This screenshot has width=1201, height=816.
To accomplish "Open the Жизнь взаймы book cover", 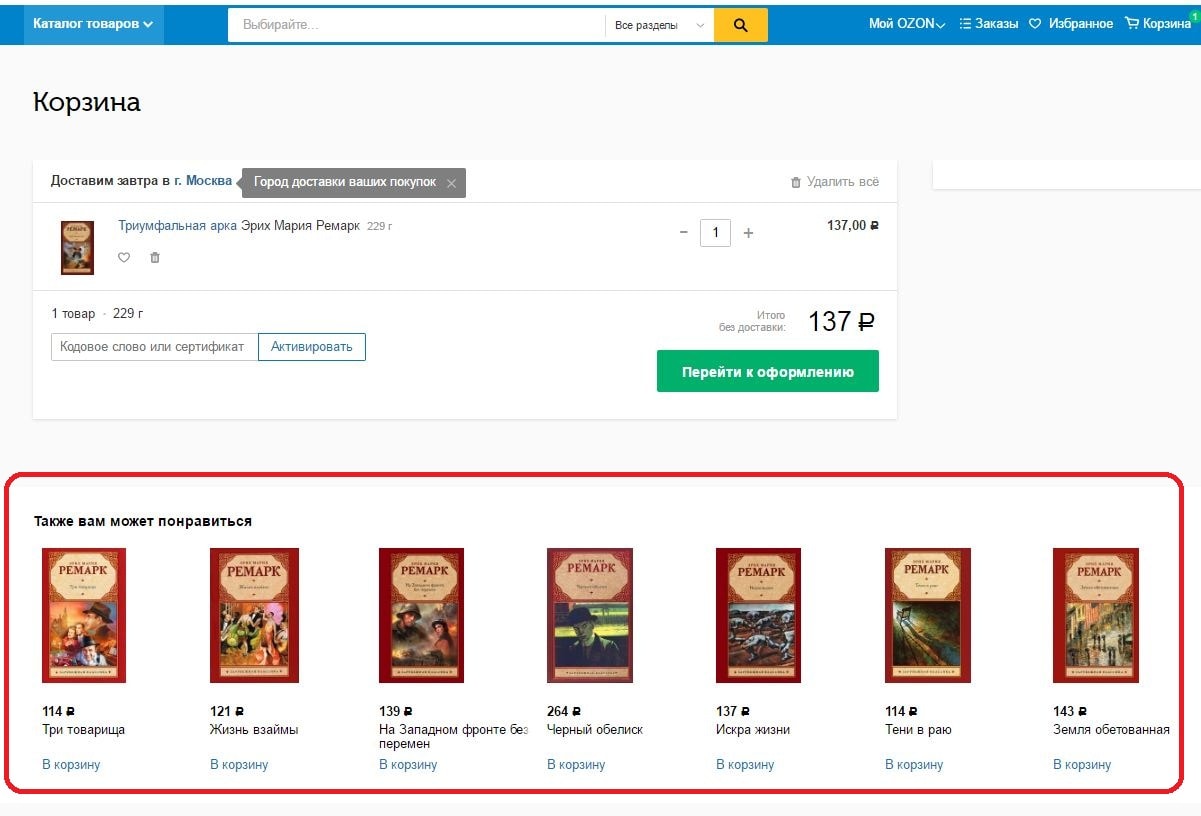I will click(x=254, y=615).
